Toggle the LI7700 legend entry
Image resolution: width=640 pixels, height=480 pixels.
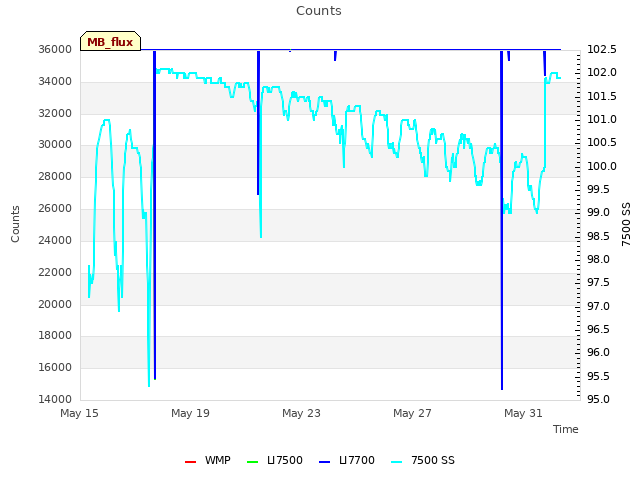347,460
